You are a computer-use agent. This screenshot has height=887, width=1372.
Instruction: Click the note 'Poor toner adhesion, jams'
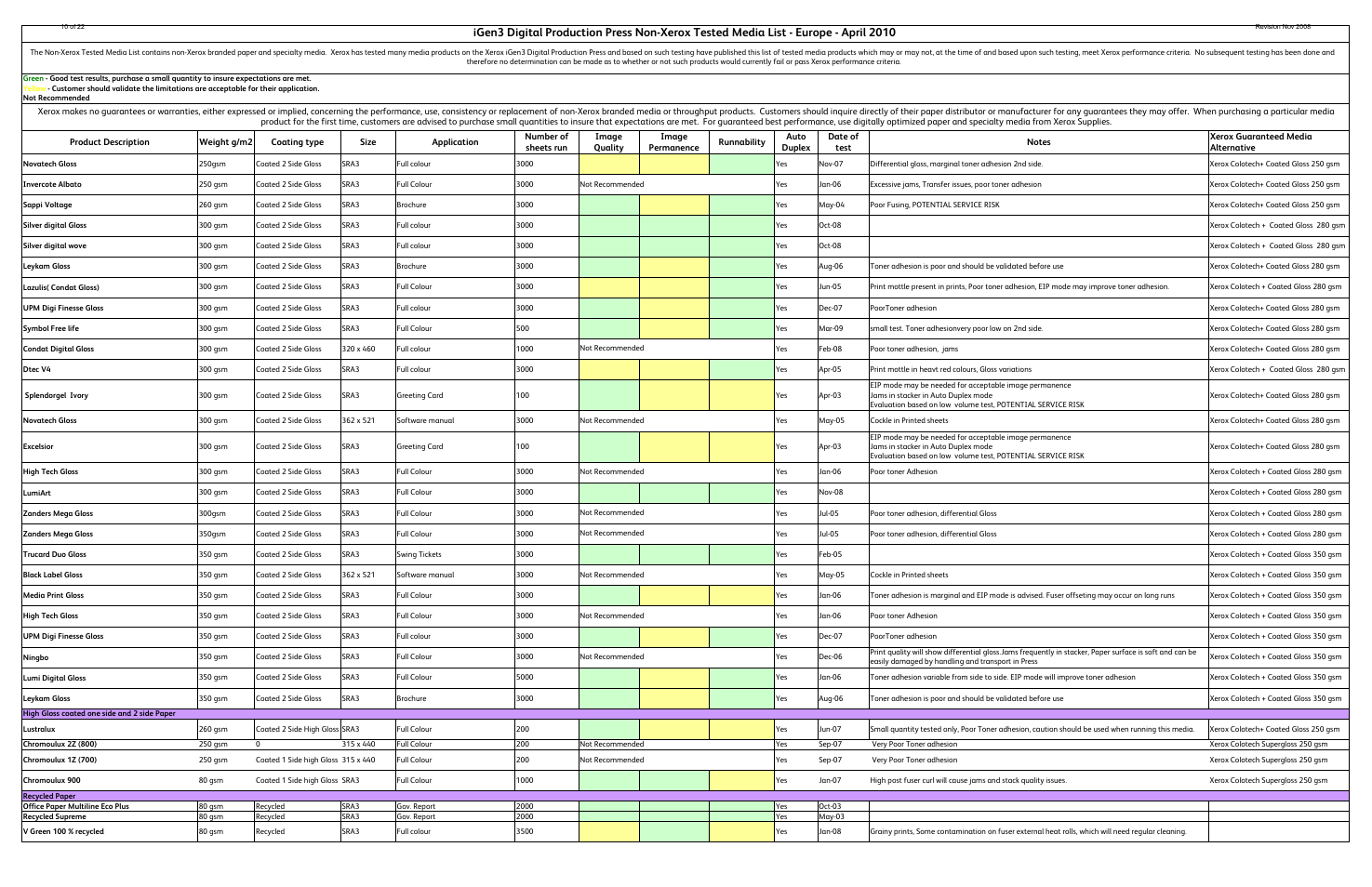tap(914, 349)
